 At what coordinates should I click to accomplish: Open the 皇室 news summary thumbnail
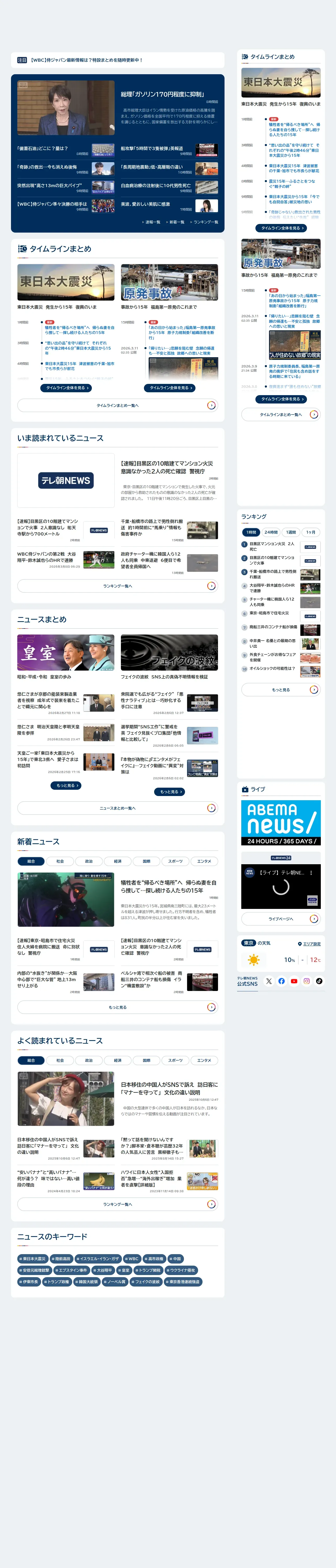pos(66,653)
